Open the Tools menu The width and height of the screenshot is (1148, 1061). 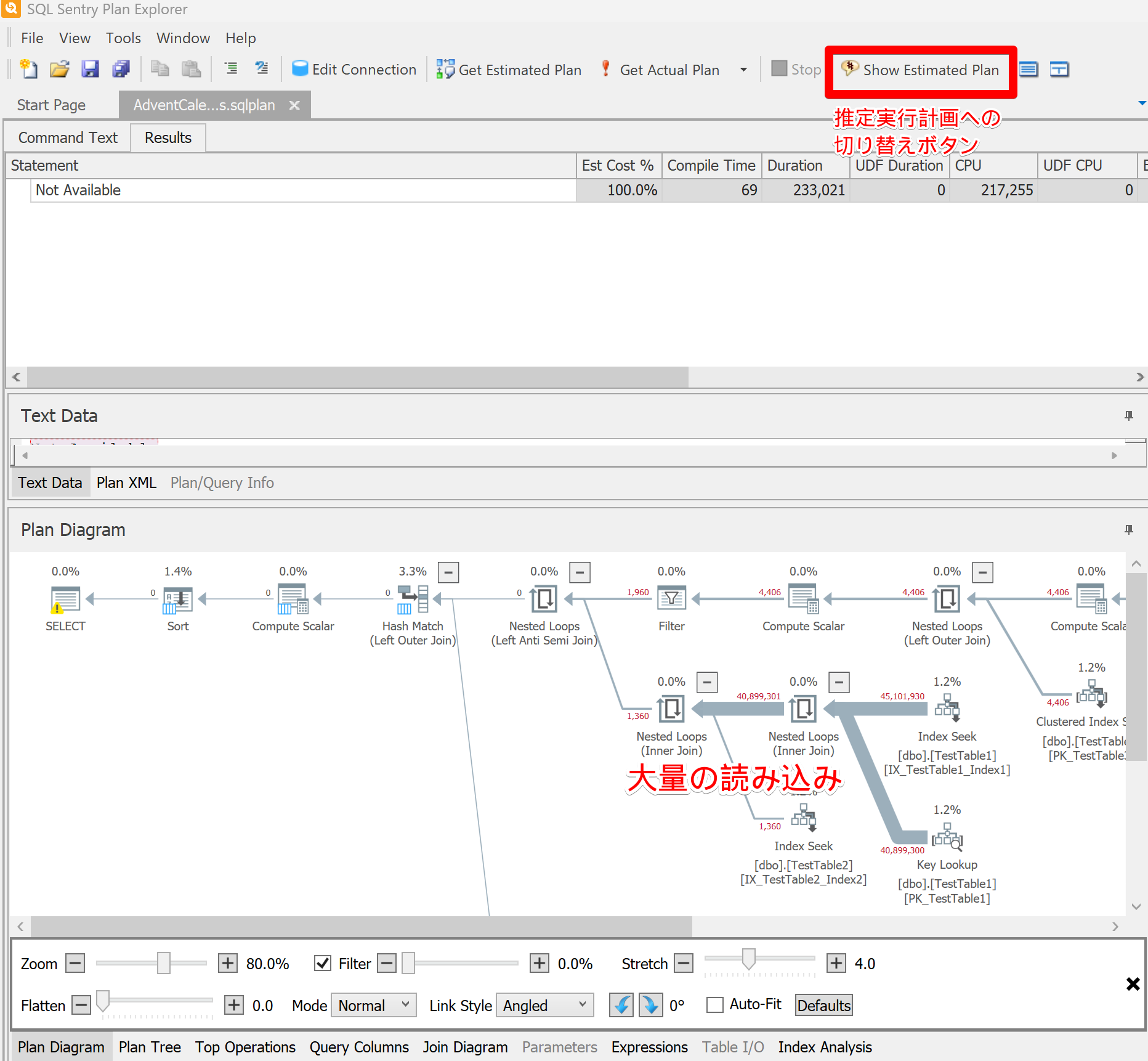point(123,38)
